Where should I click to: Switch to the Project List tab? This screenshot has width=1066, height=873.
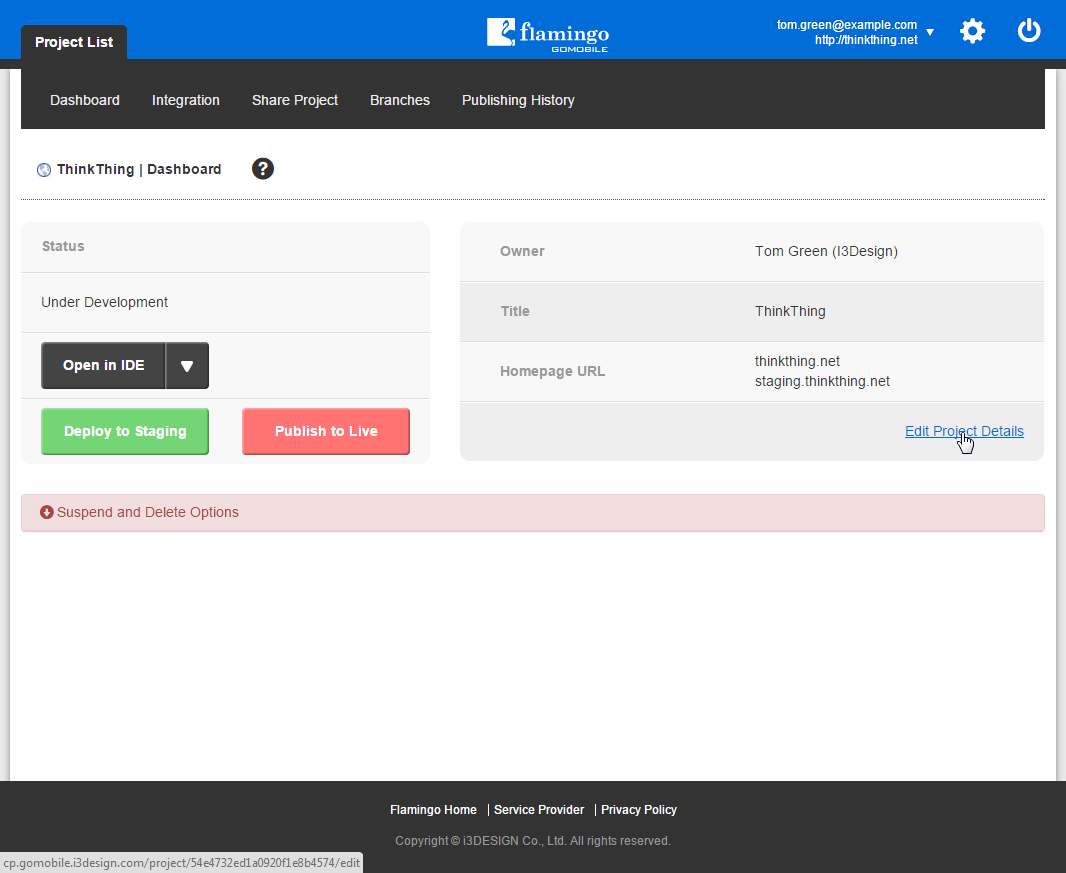coord(74,42)
